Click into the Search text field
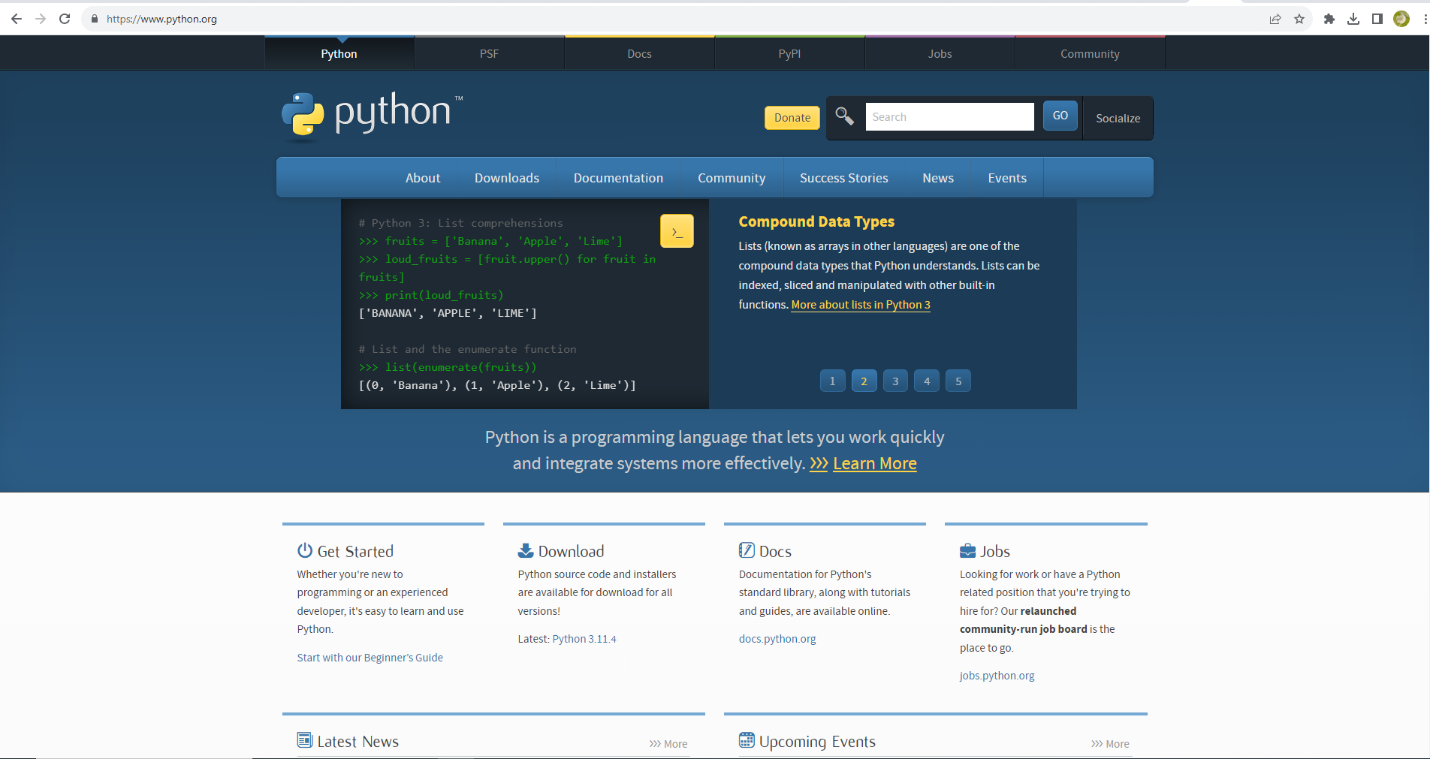 [x=948, y=117]
